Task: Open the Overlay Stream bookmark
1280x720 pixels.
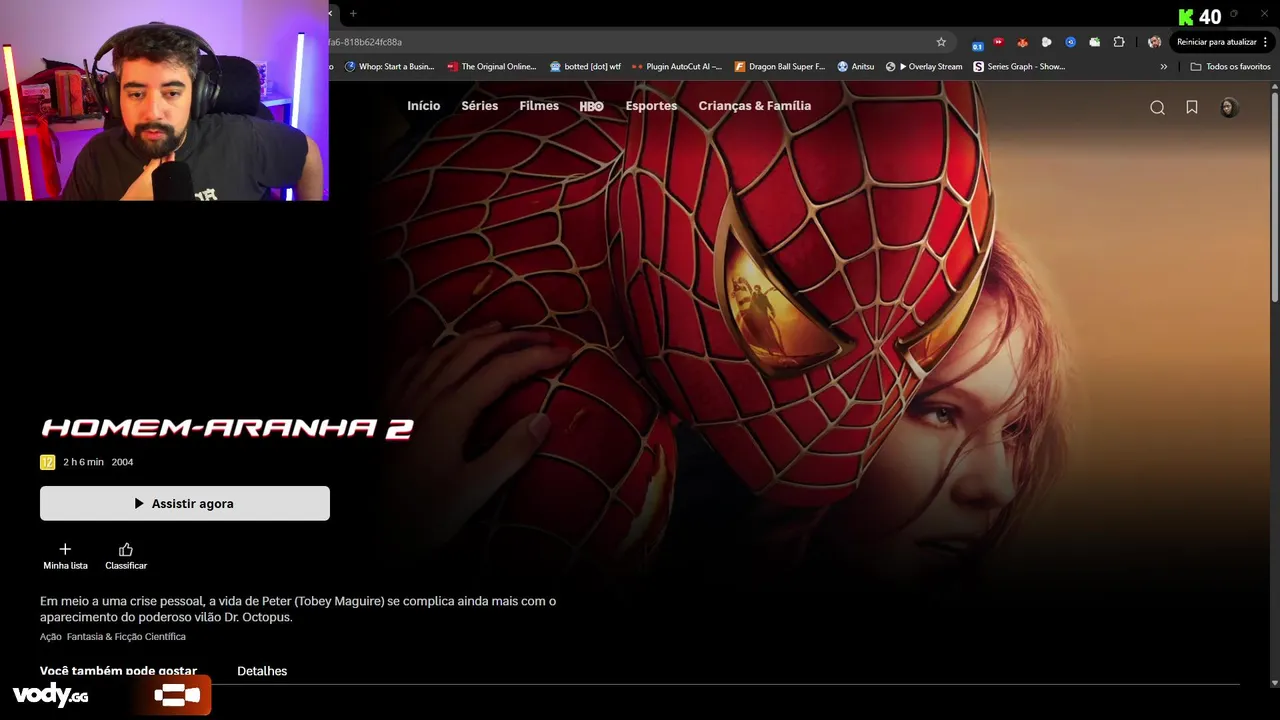Action: click(924, 67)
